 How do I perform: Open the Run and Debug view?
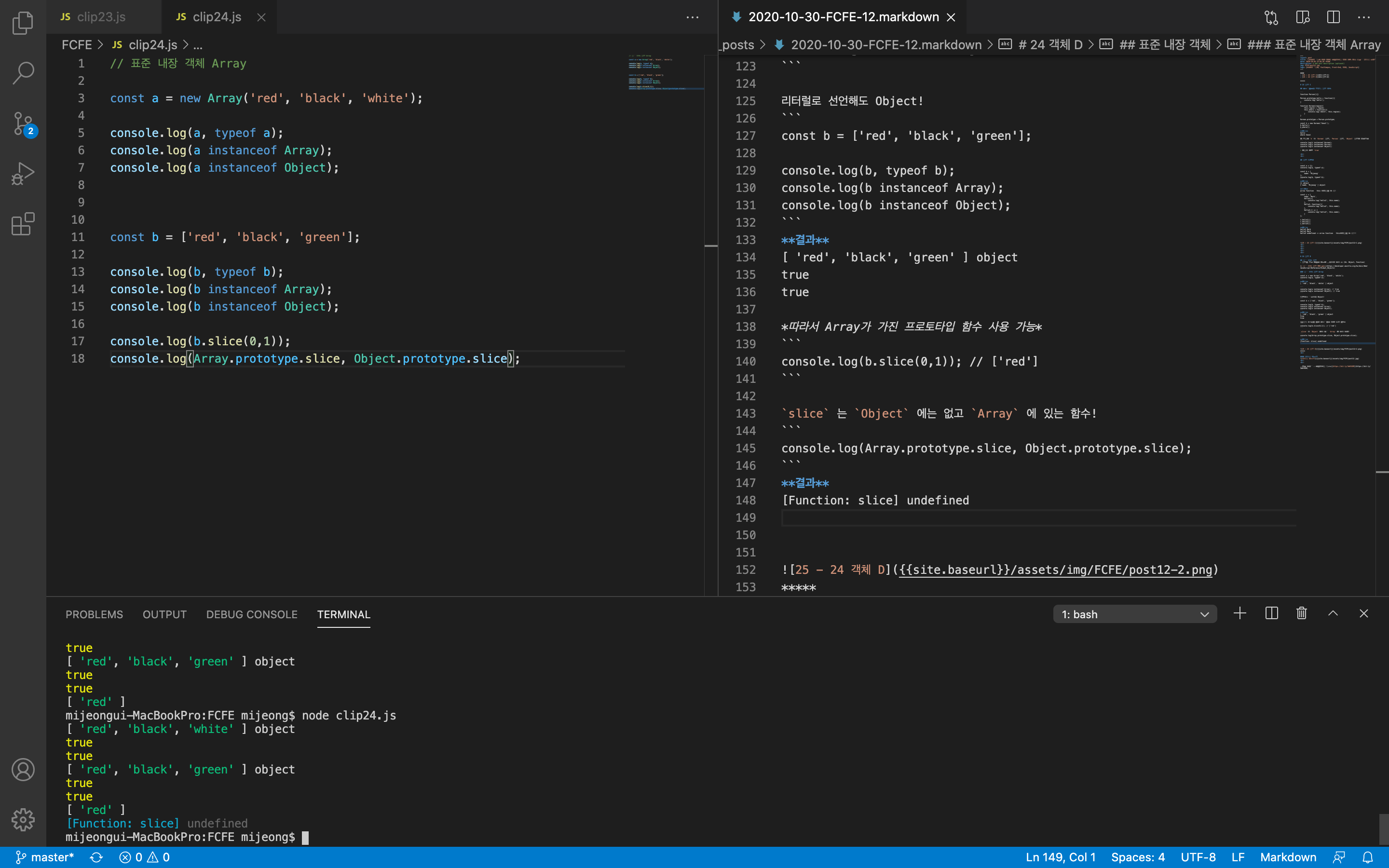point(23,174)
